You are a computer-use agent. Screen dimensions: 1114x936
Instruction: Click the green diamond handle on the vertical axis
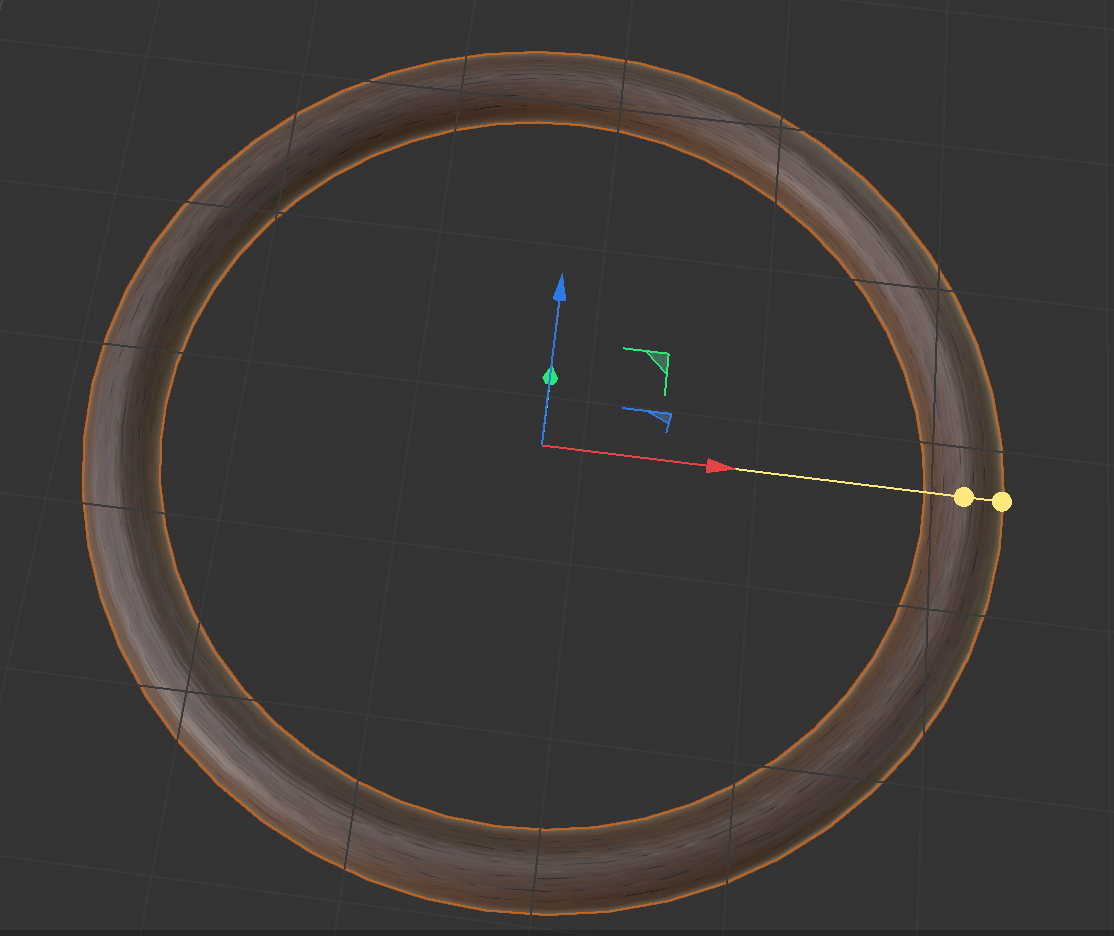551,377
